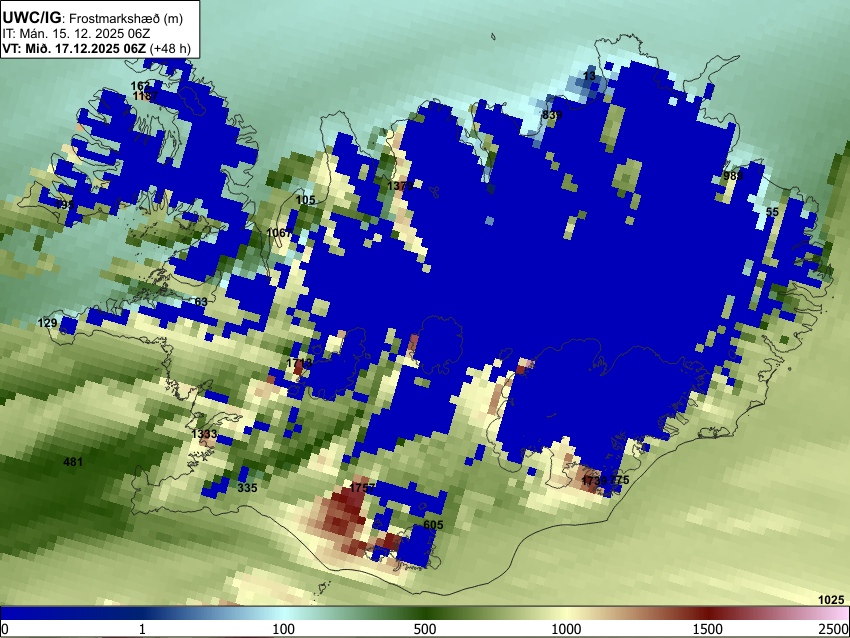Click the map value 13

pyautogui.click(x=589, y=76)
